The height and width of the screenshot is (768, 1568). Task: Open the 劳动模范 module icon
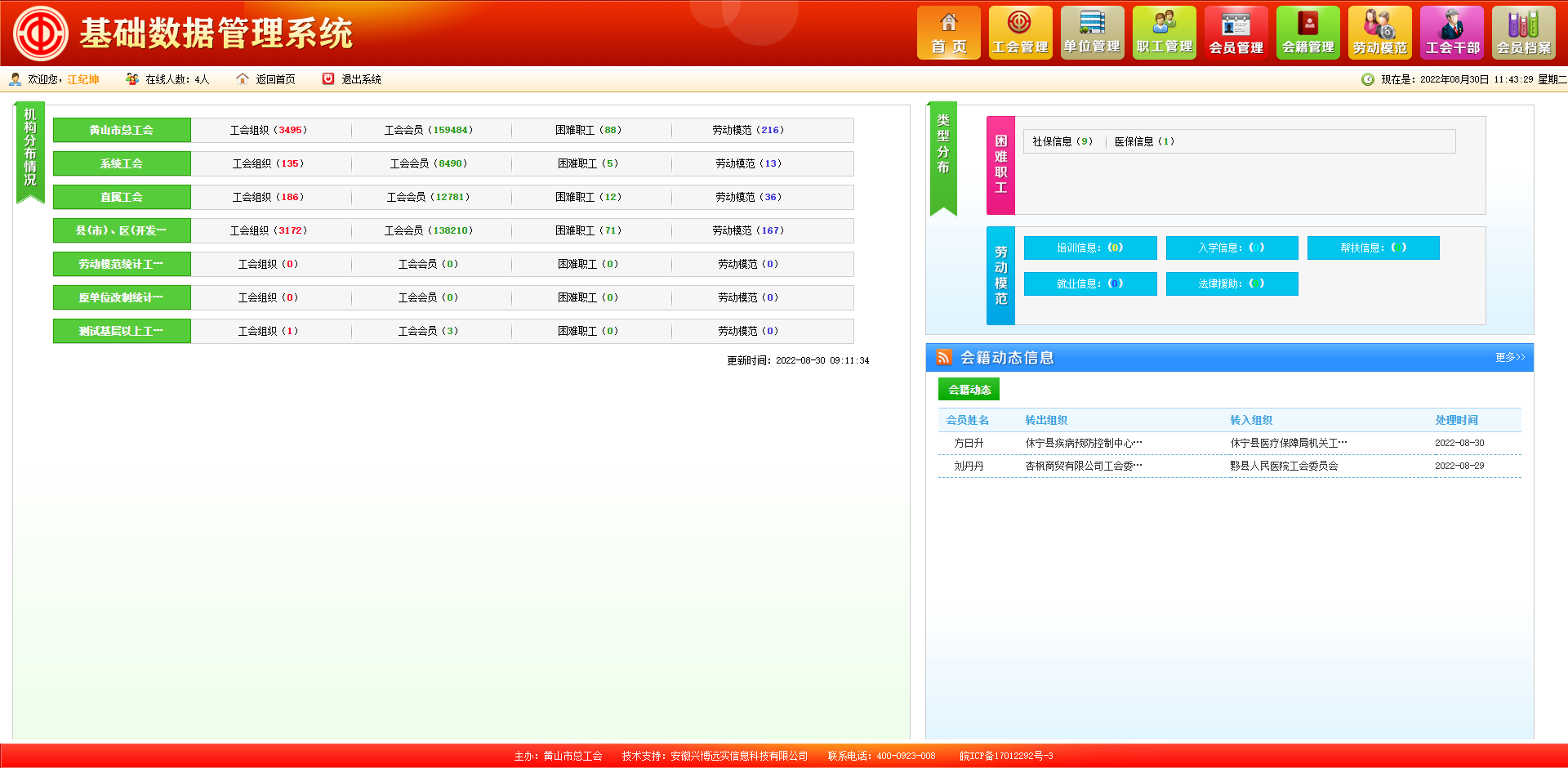1379,33
